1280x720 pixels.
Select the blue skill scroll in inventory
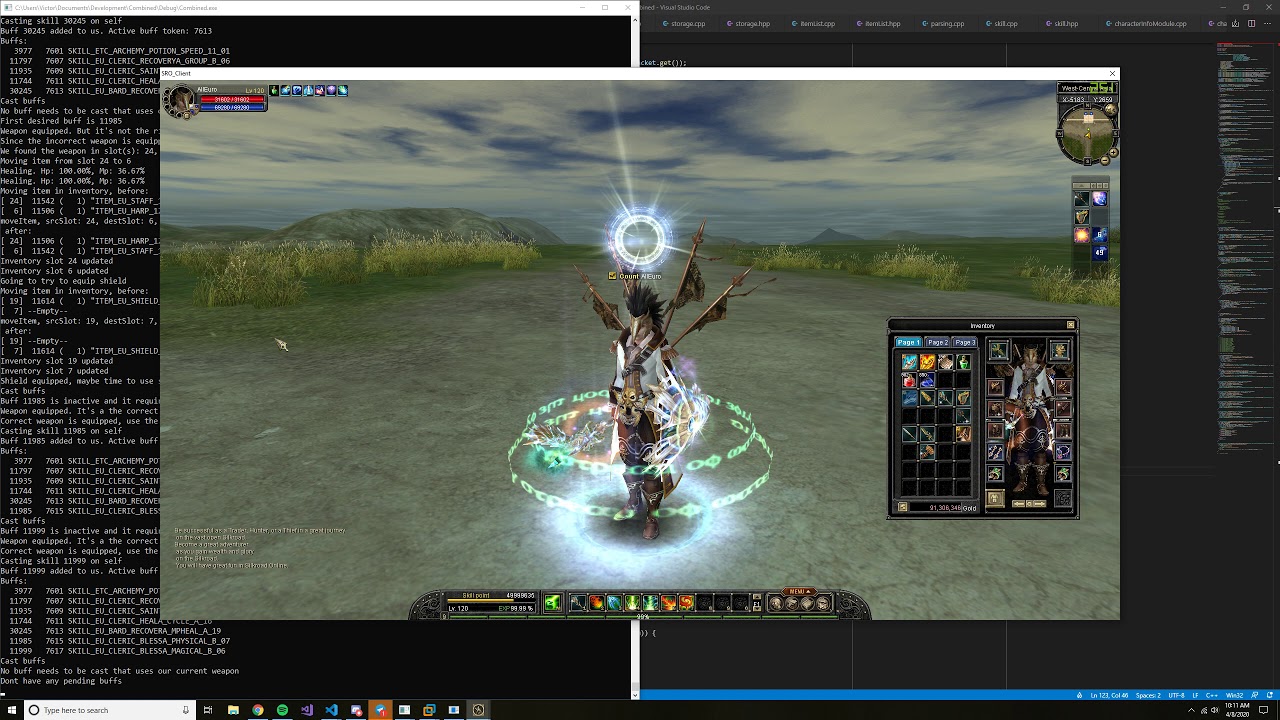pos(909,361)
